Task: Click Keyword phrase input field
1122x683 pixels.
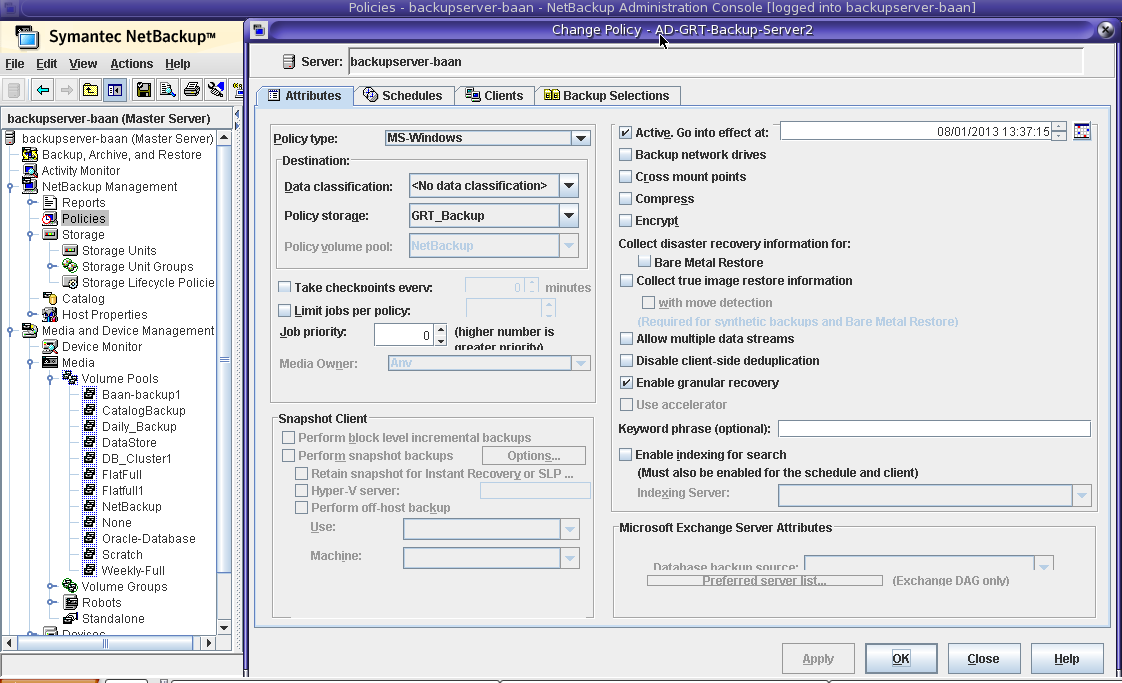Action: pyautogui.click(x=934, y=429)
